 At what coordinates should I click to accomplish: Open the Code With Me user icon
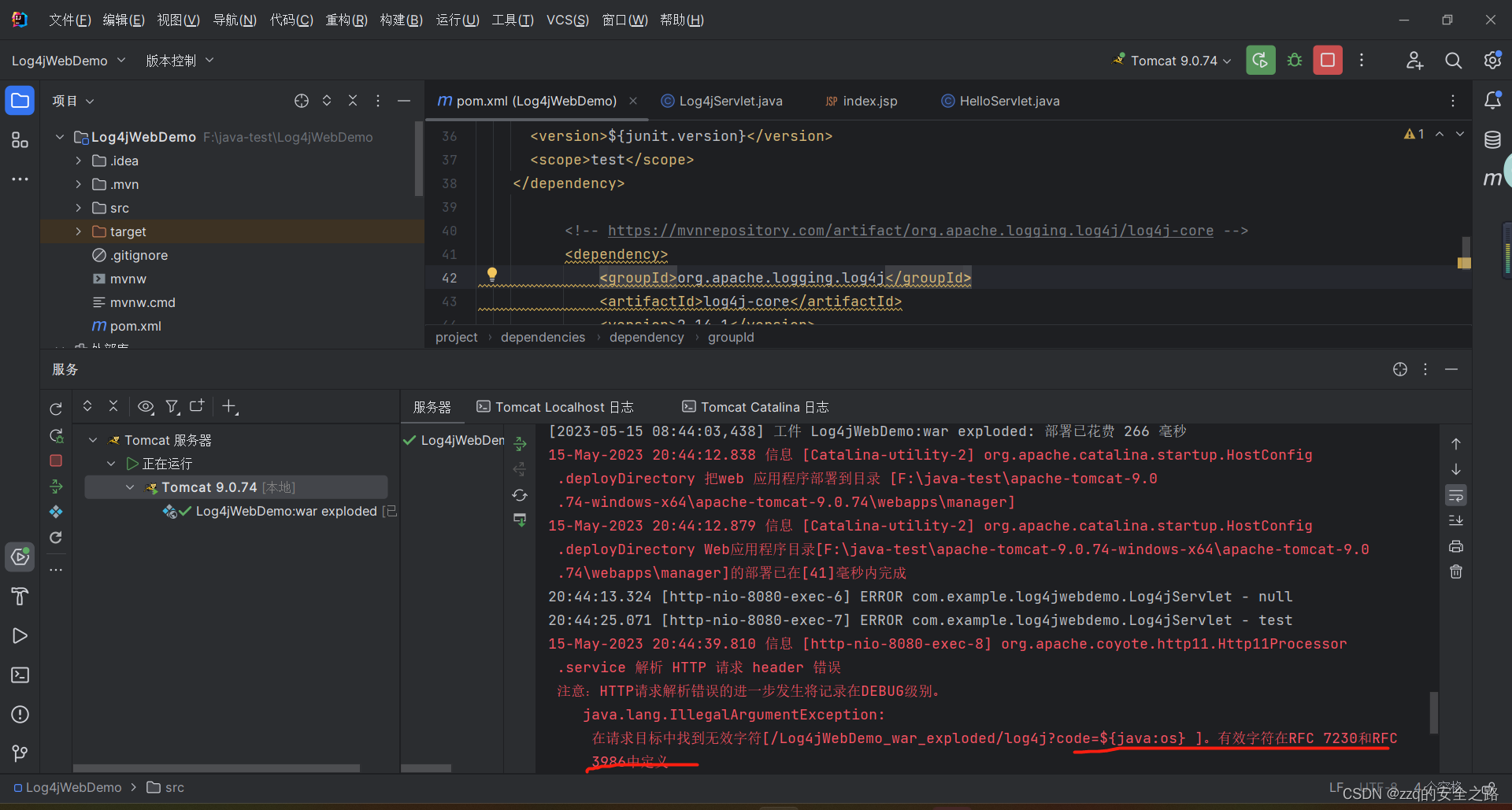click(x=1414, y=61)
